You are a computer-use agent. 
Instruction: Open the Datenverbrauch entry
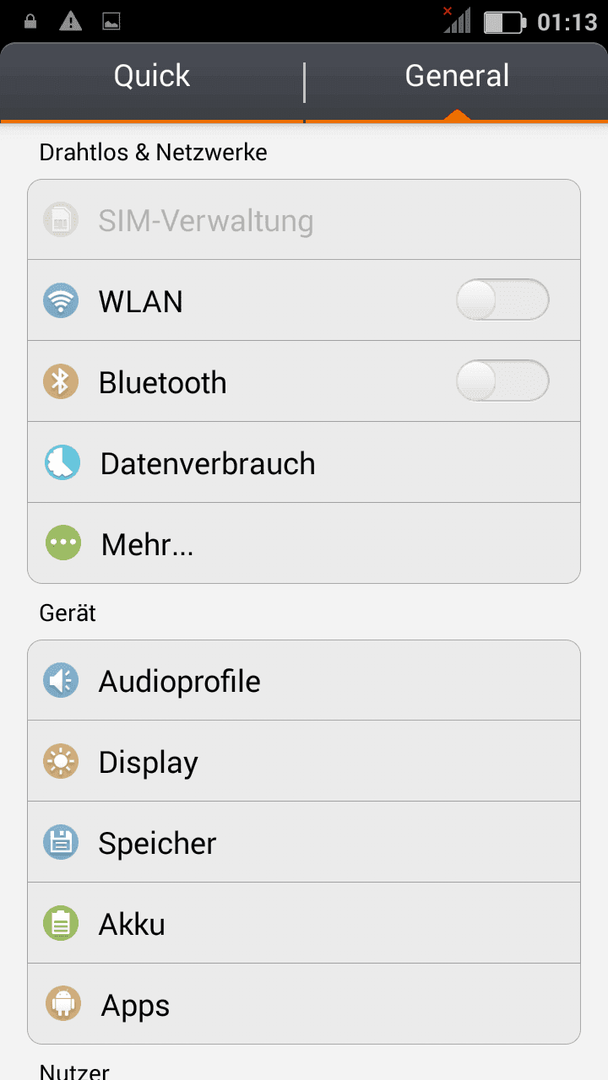pos(304,463)
